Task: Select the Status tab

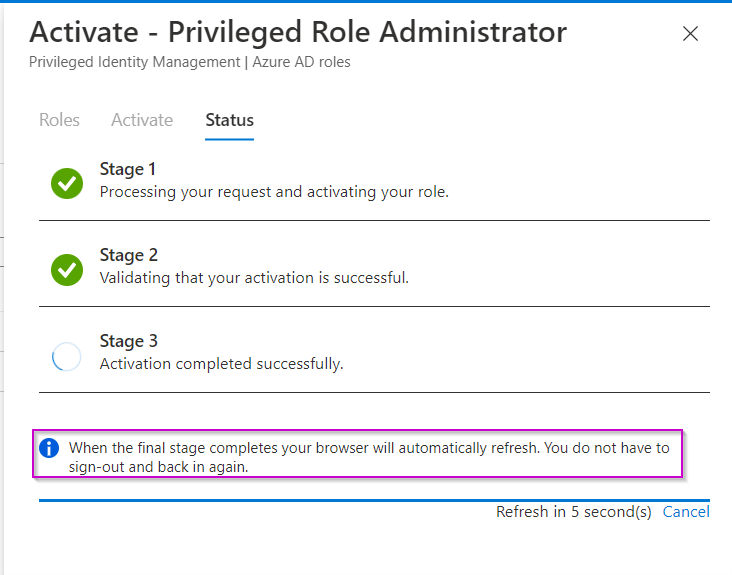Action: pos(229,120)
